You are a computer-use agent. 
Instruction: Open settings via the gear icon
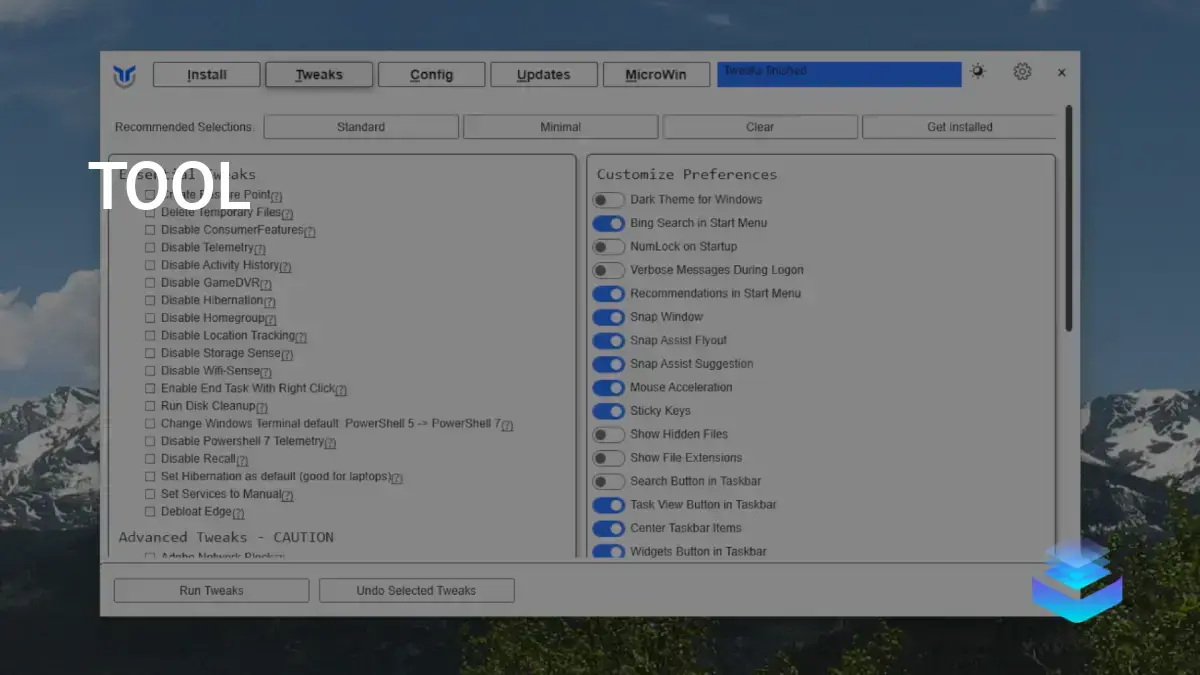pos(1022,71)
